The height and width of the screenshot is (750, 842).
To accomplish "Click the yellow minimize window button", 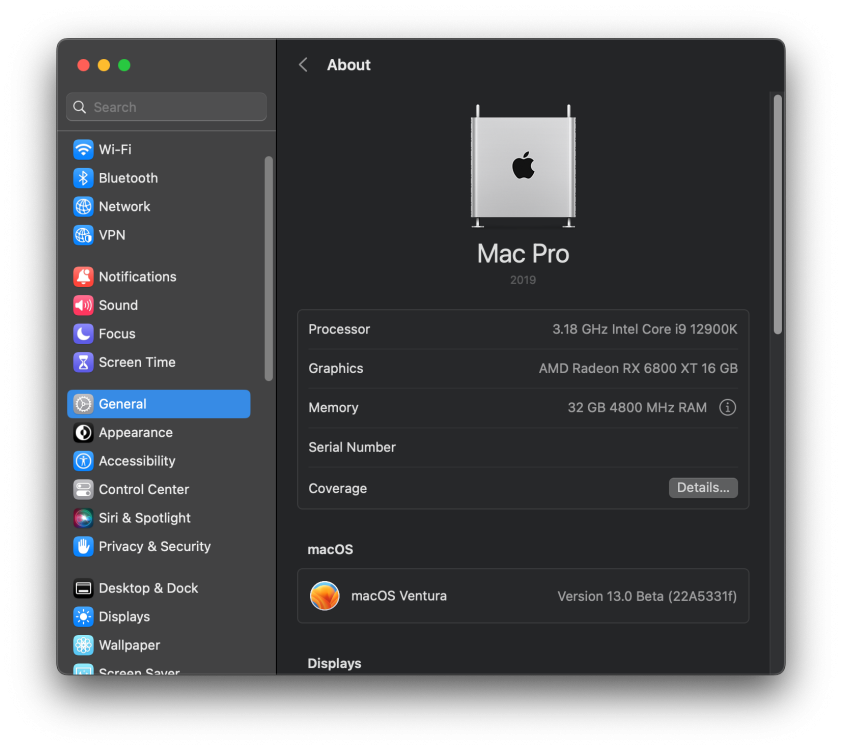I will (104, 65).
